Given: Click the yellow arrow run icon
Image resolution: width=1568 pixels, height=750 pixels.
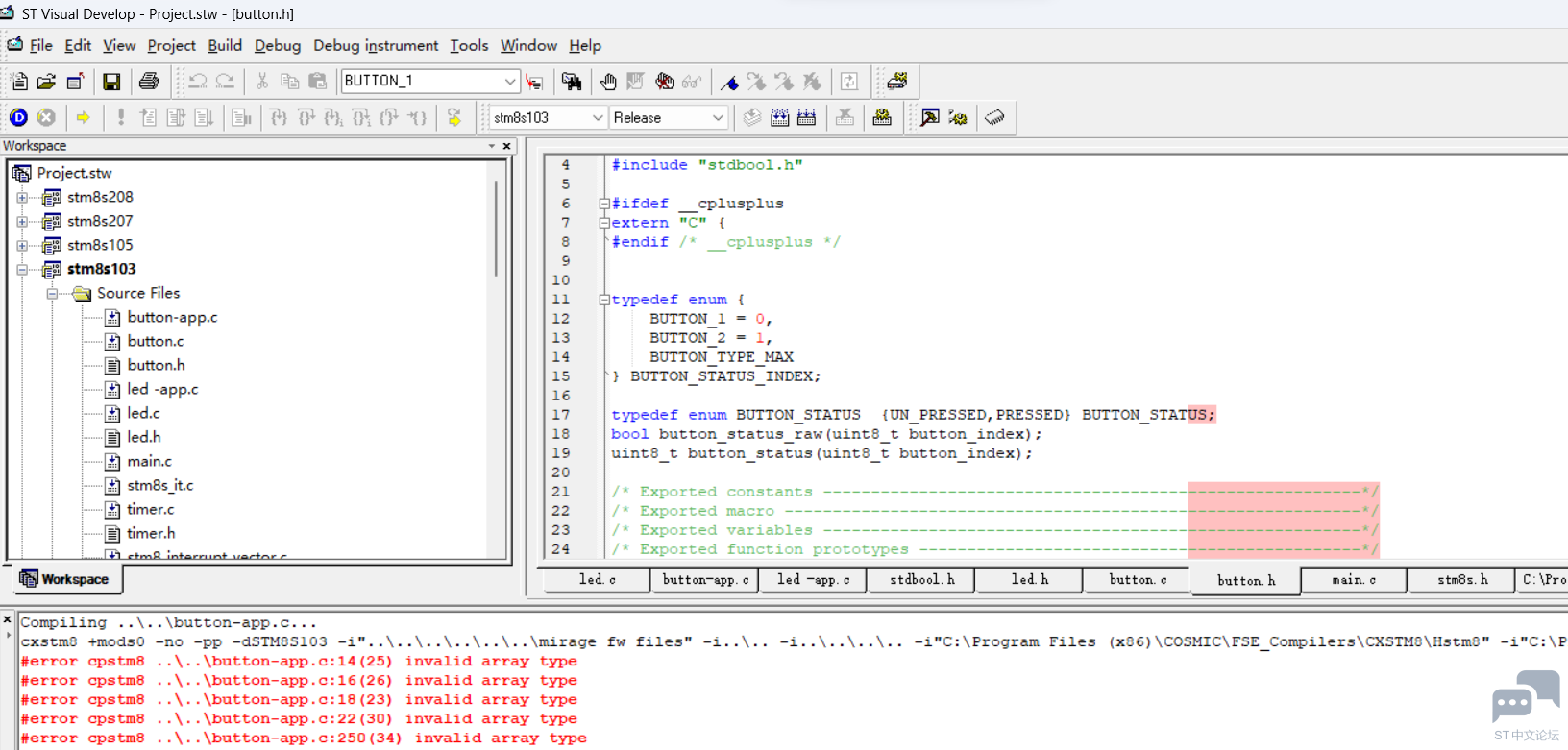Looking at the screenshot, I should click(x=84, y=117).
